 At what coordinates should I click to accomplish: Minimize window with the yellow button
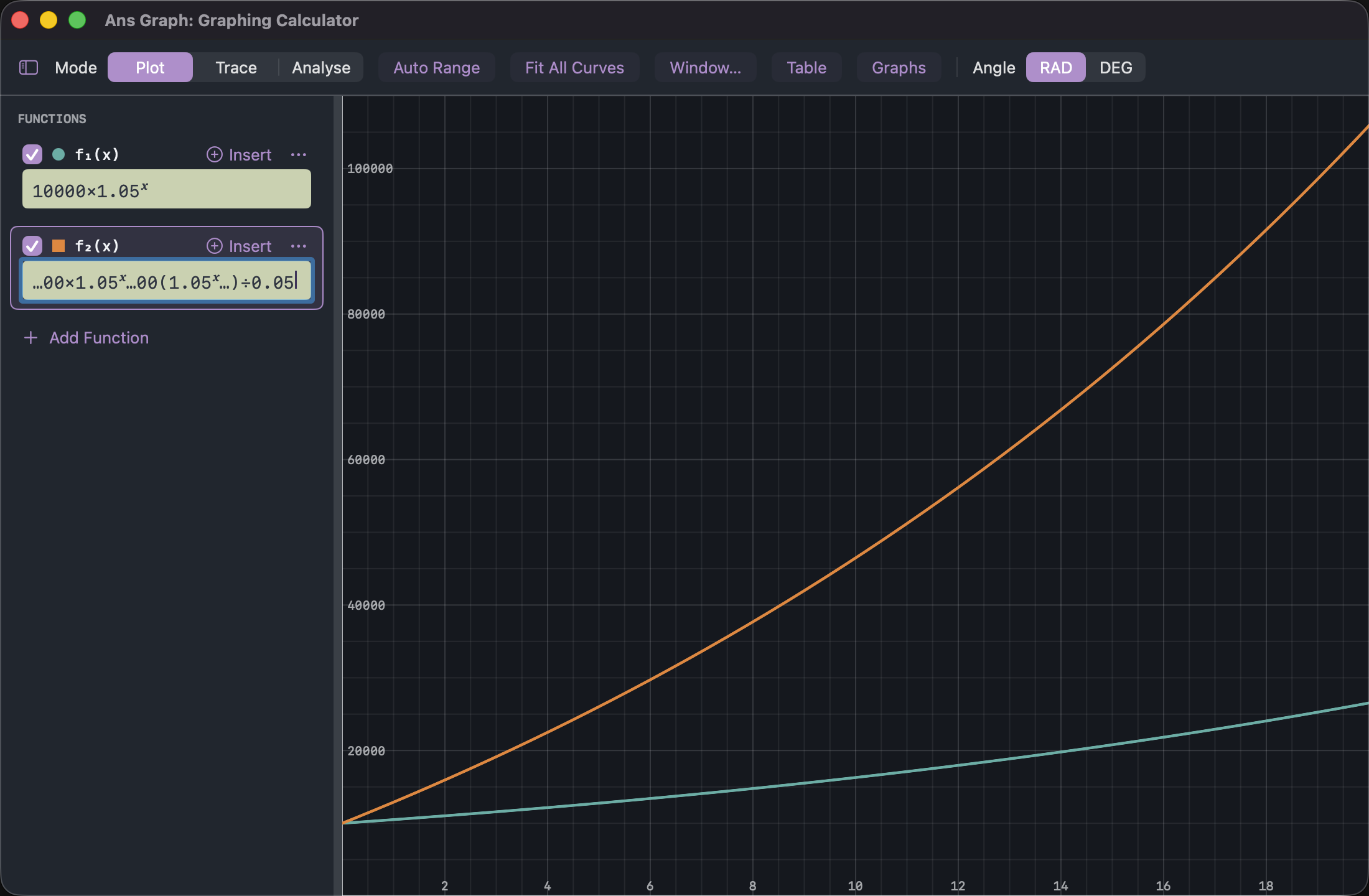click(x=49, y=20)
